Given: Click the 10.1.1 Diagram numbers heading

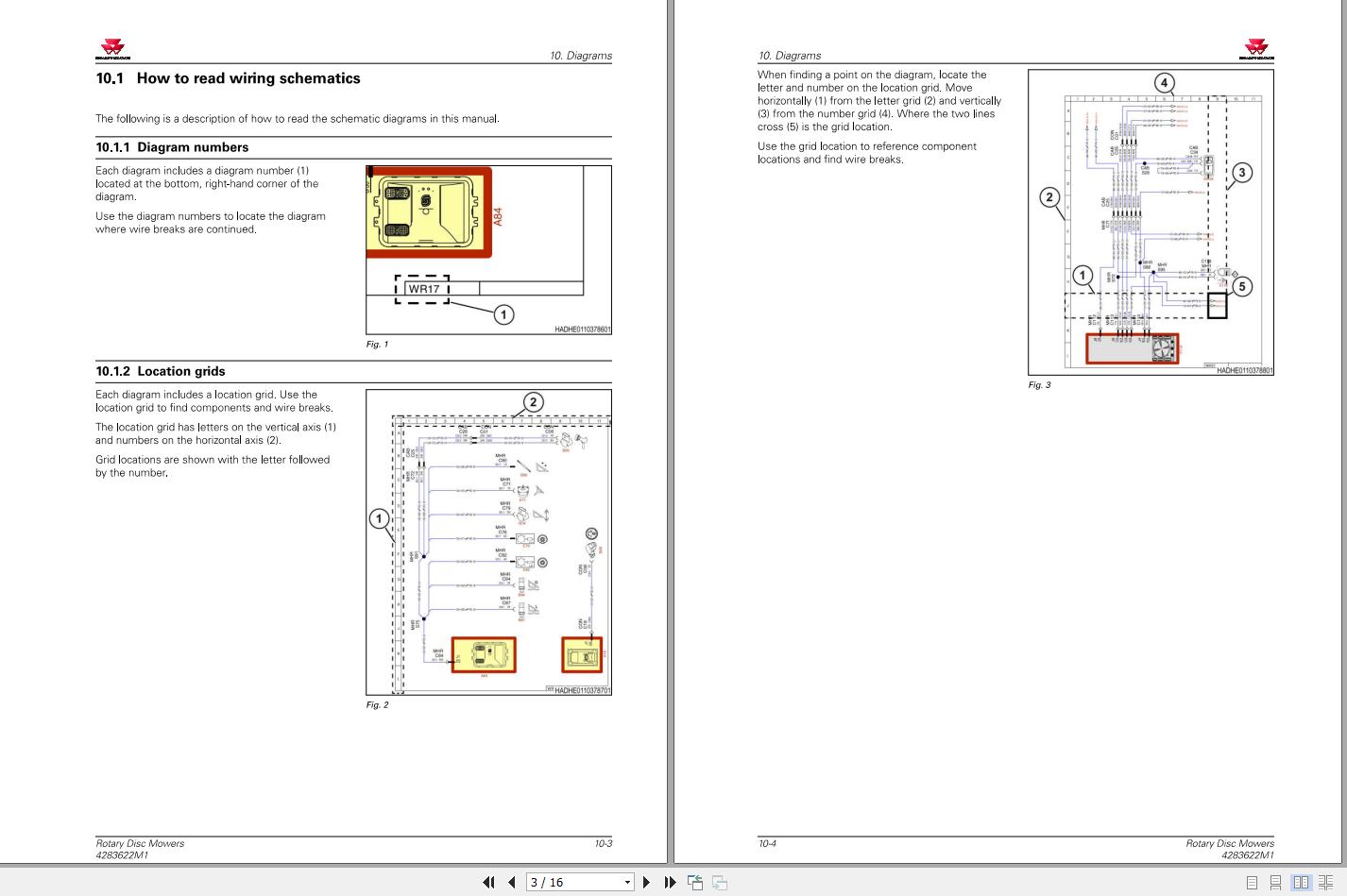Looking at the screenshot, I should pos(172,147).
